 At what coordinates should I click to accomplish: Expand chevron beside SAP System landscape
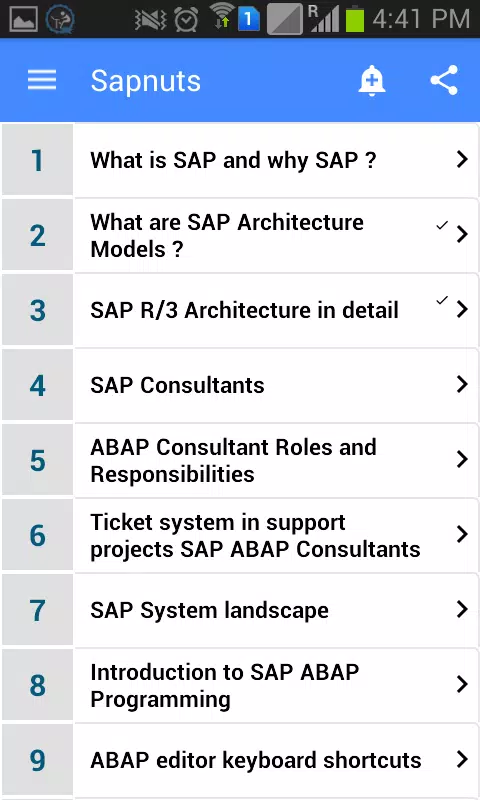pos(462,609)
